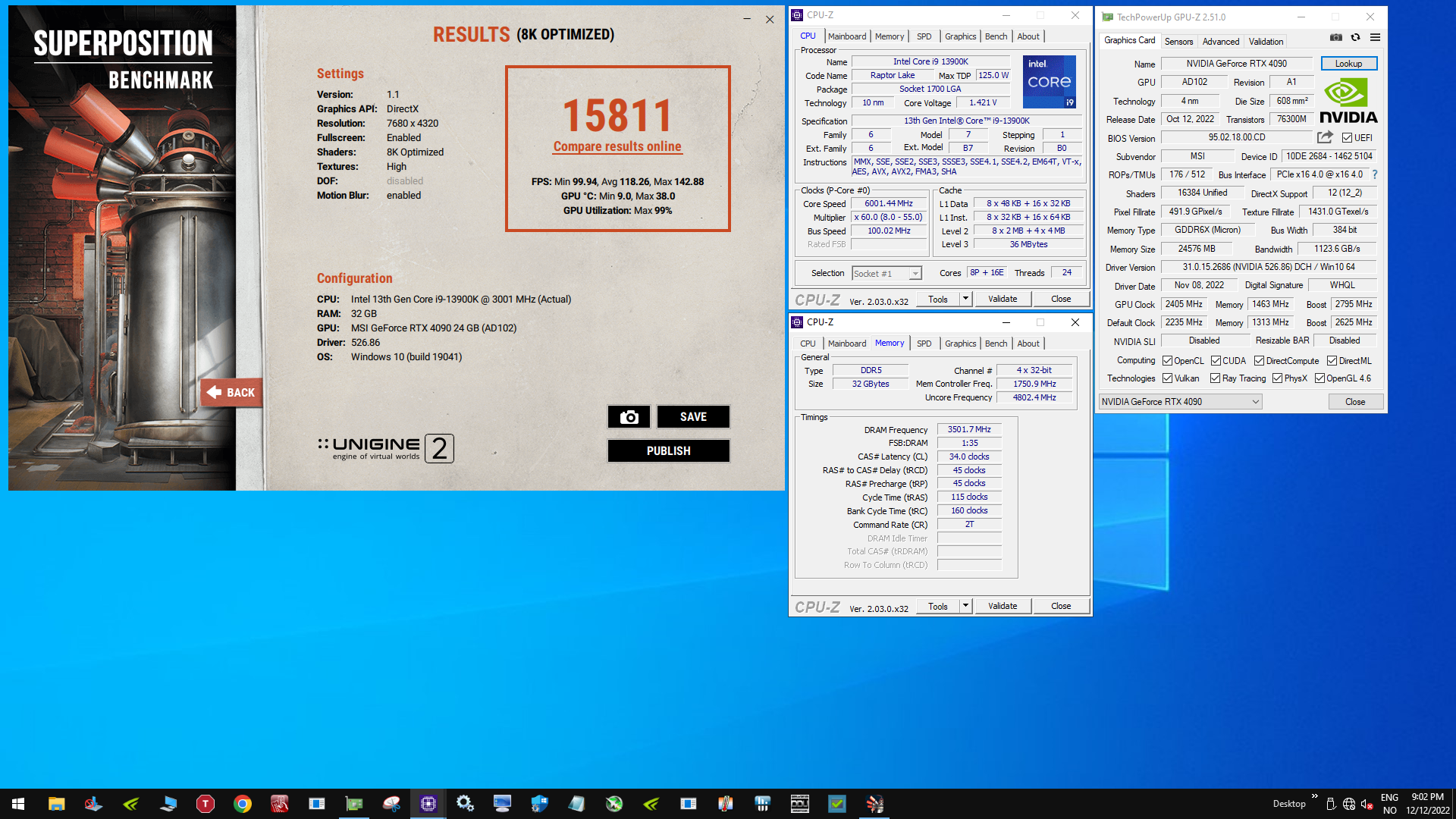
Task: Refresh GPU-Z readings with the refresh icon
Action: click(x=1355, y=37)
